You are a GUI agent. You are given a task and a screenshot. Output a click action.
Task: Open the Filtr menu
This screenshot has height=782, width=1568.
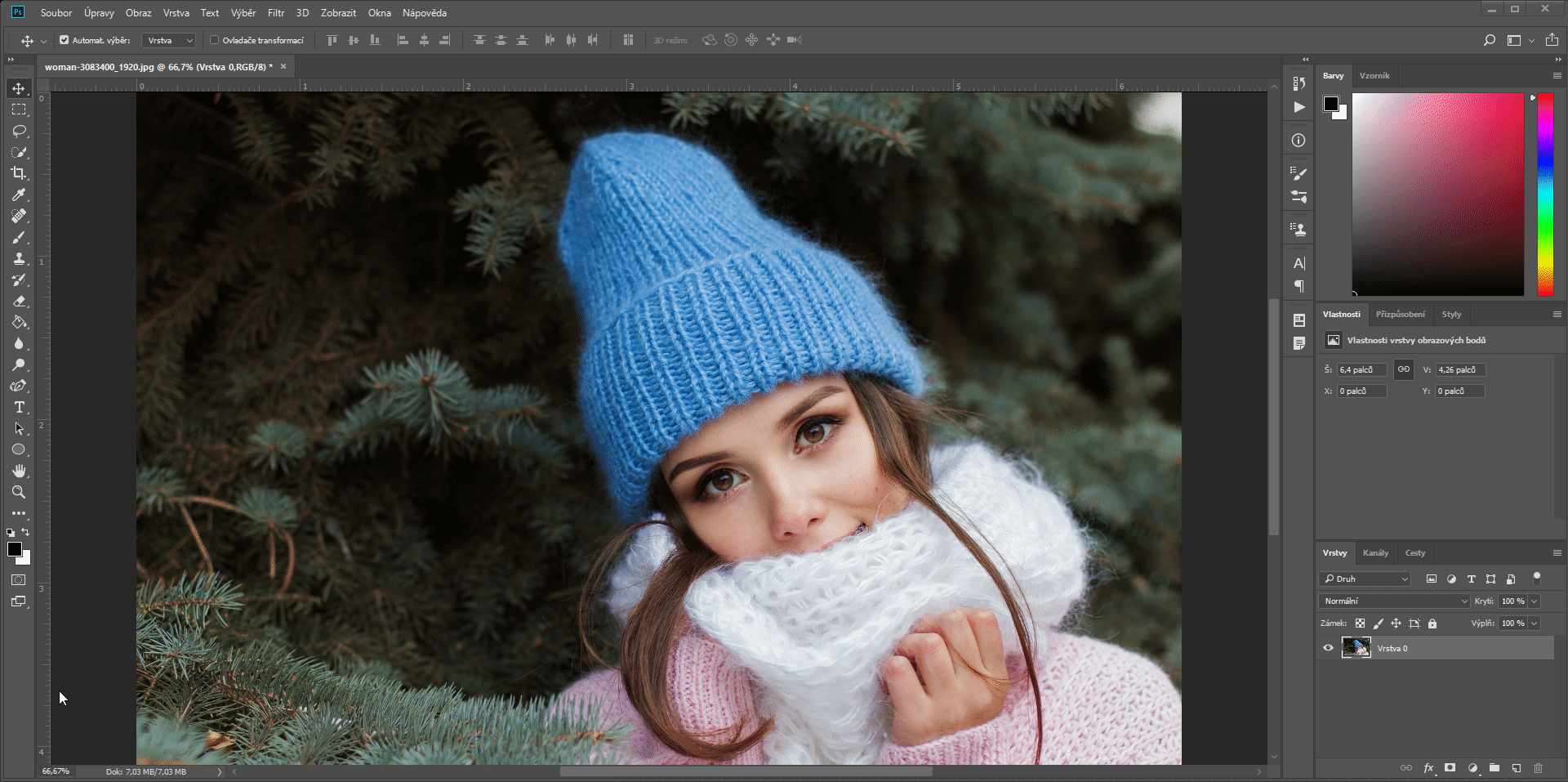pyautogui.click(x=275, y=12)
